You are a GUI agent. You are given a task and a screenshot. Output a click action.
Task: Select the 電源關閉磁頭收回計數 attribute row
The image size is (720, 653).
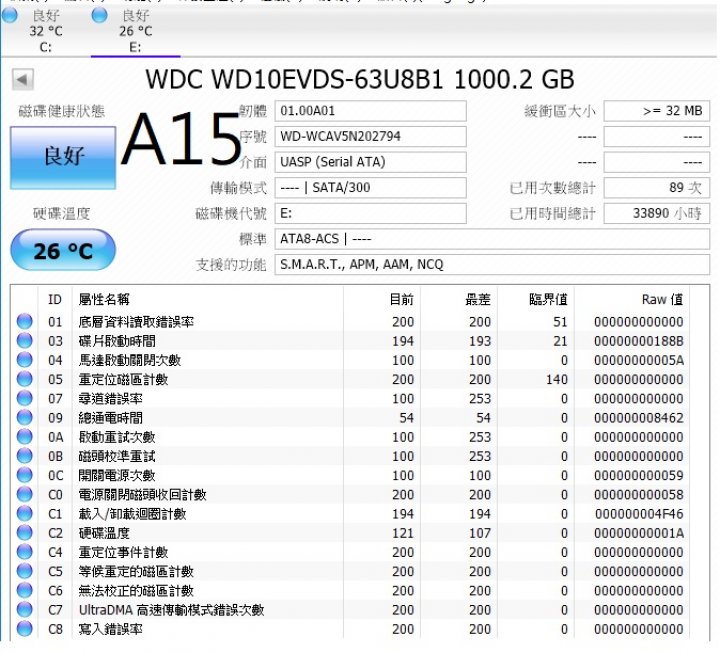point(350,495)
